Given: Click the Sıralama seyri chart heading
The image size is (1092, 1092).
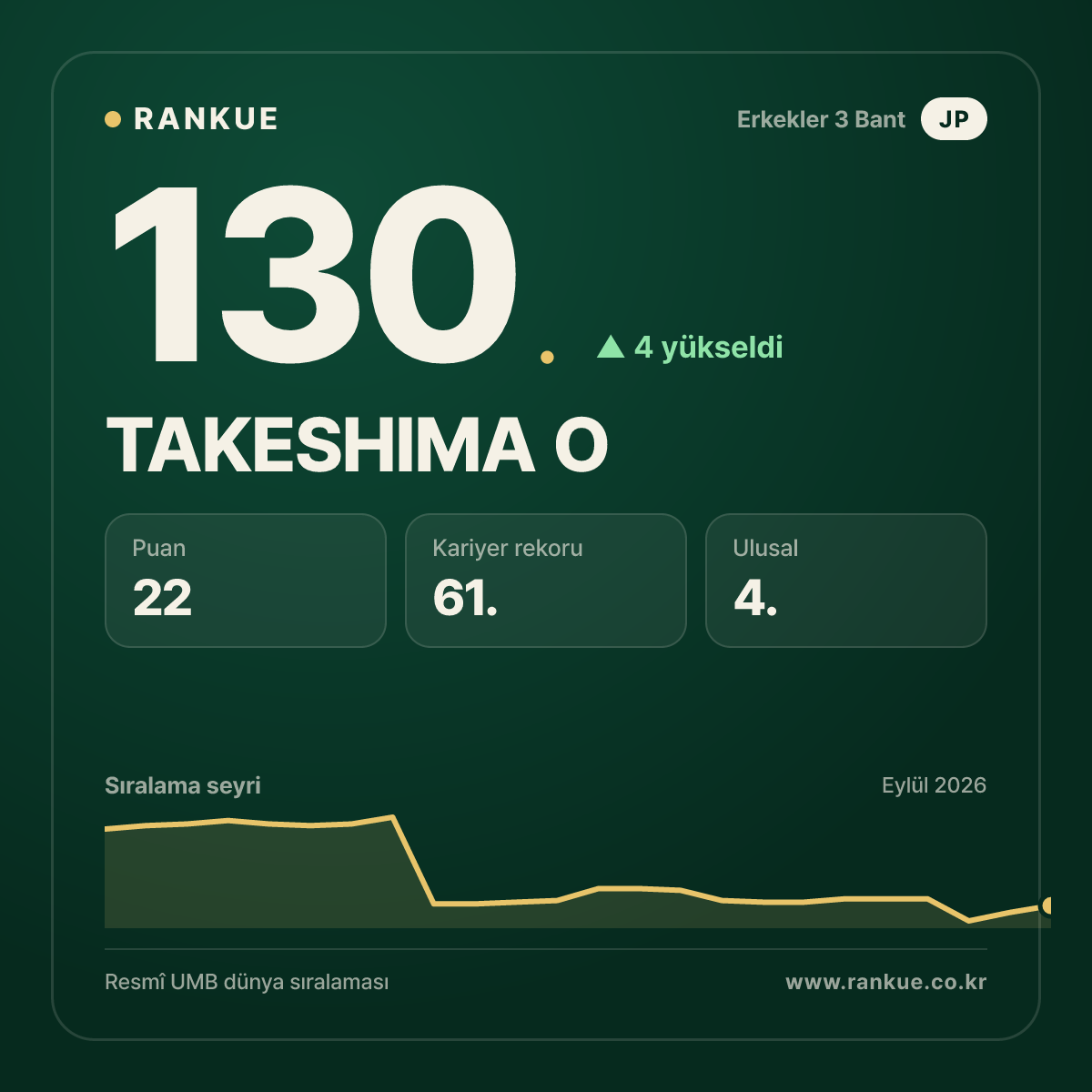Looking at the screenshot, I should click(183, 785).
